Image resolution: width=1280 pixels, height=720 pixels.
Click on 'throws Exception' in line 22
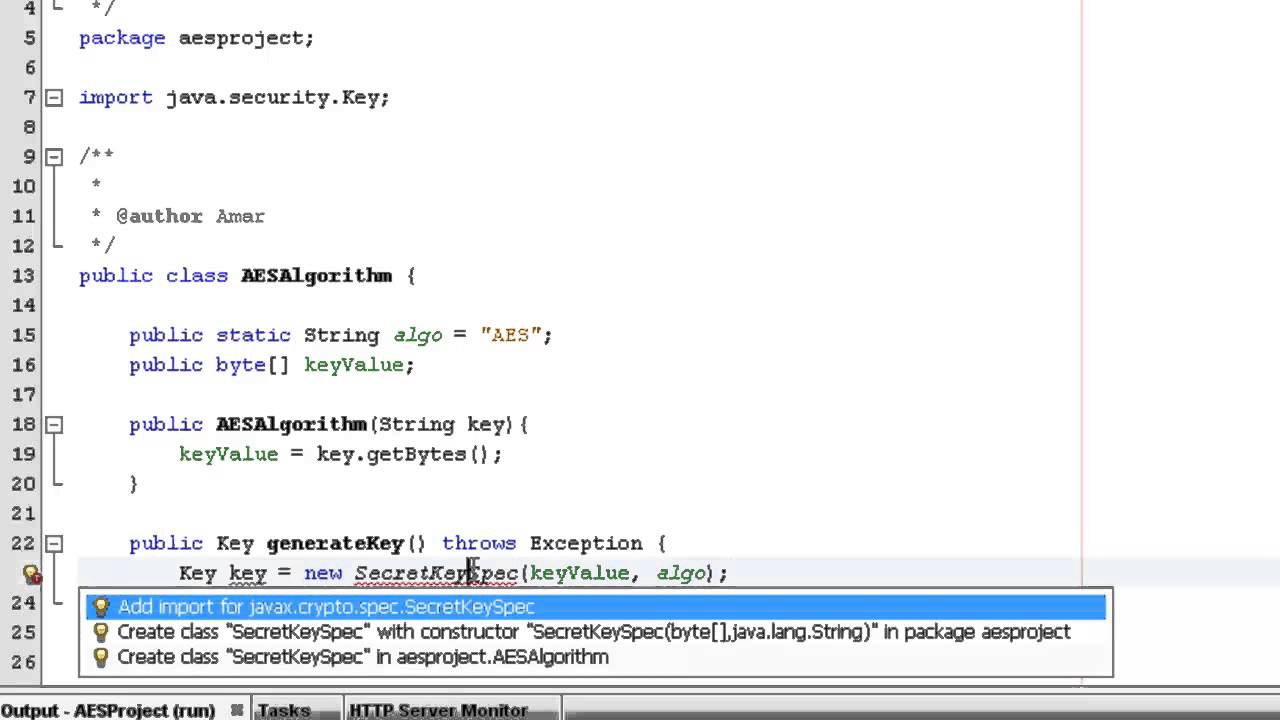click(x=542, y=543)
